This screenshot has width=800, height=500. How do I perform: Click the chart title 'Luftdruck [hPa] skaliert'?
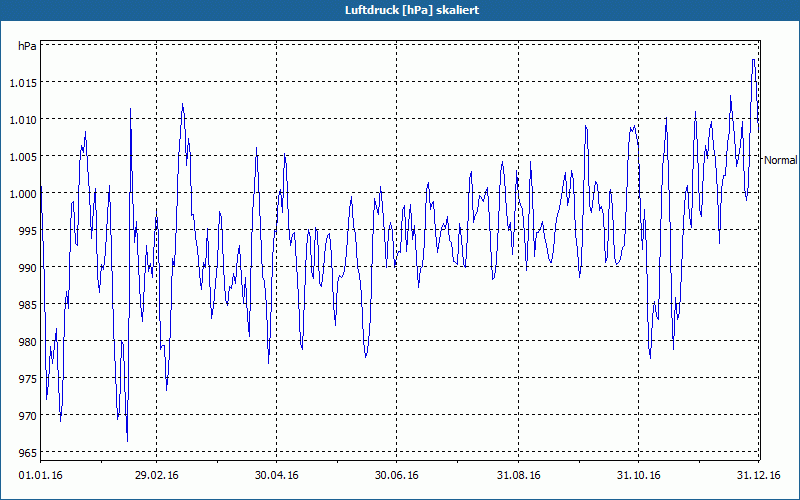(x=412, y=10)
